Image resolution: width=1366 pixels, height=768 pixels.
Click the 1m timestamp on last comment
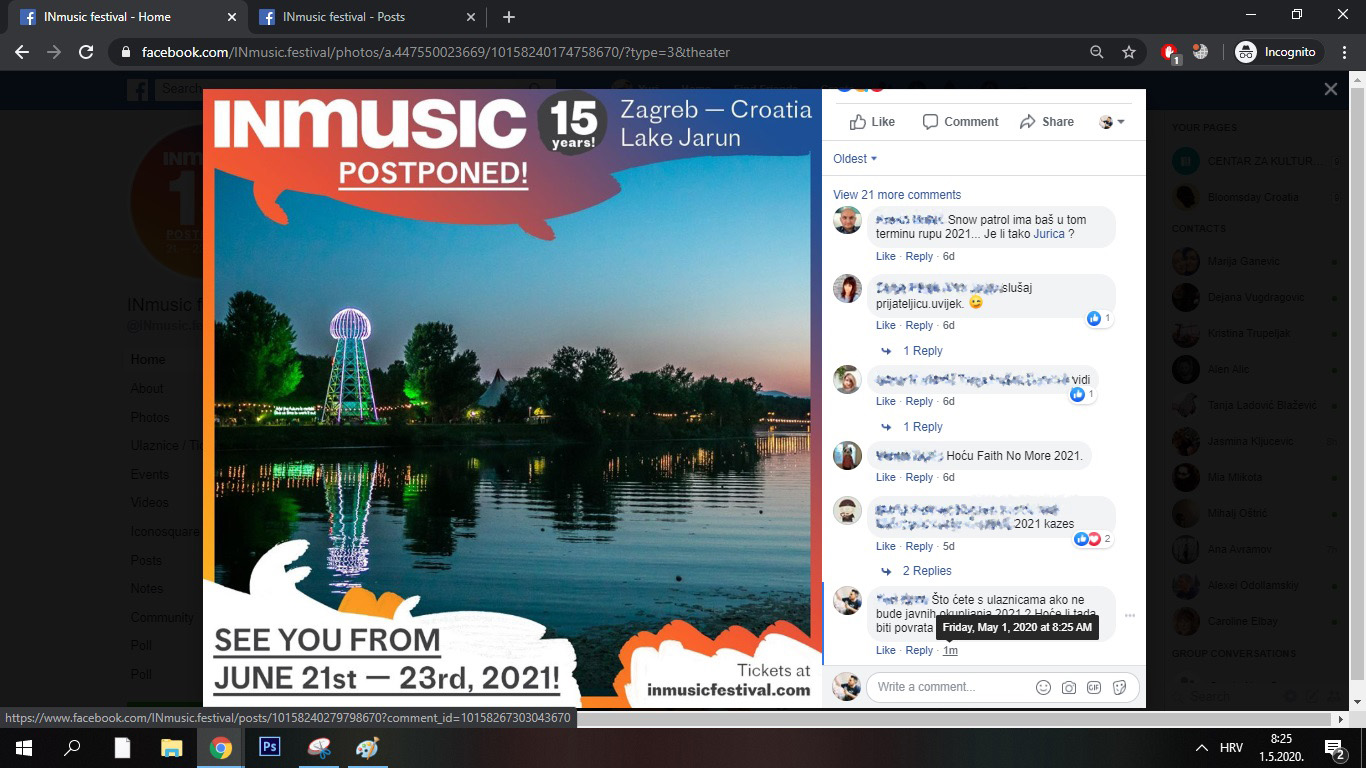point(950,650)
